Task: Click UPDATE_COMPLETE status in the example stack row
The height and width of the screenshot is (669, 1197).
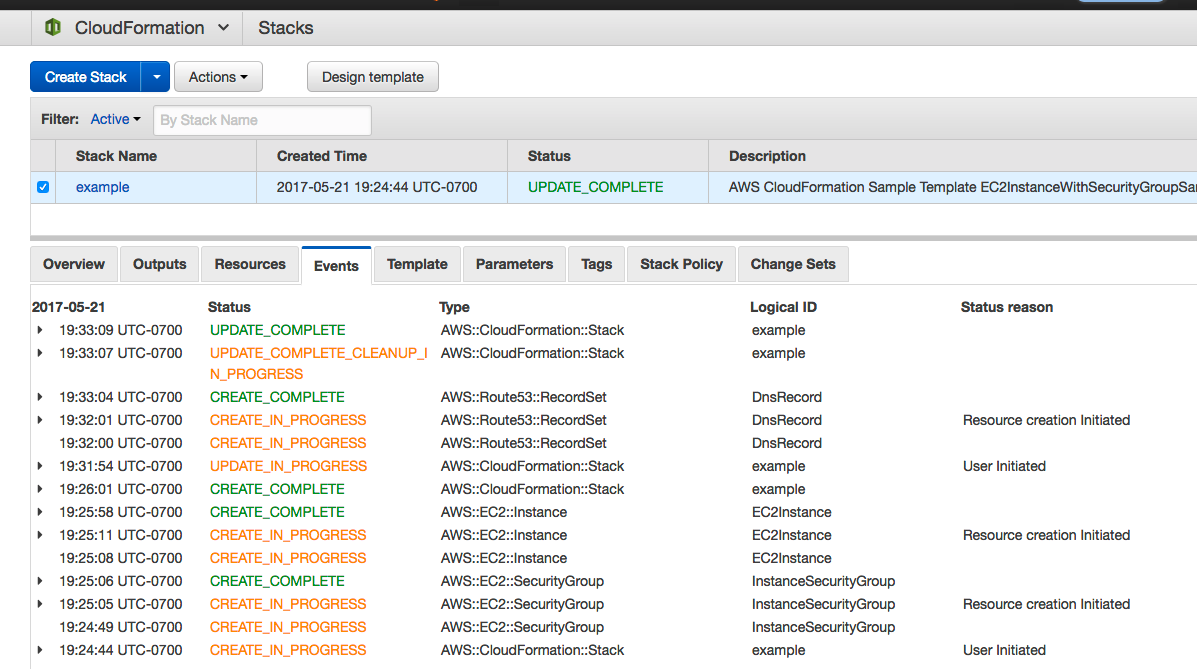Action: tap(595, 187)
